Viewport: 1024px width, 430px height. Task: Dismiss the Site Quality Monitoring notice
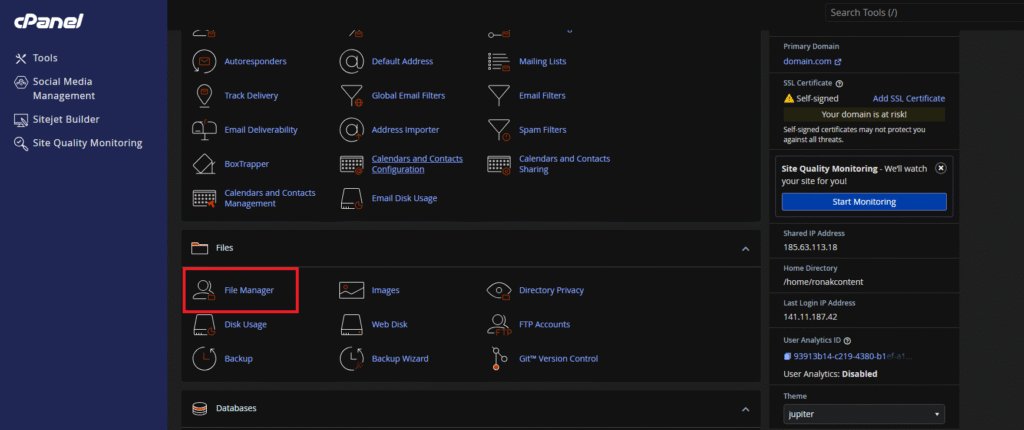coord(940,168)
